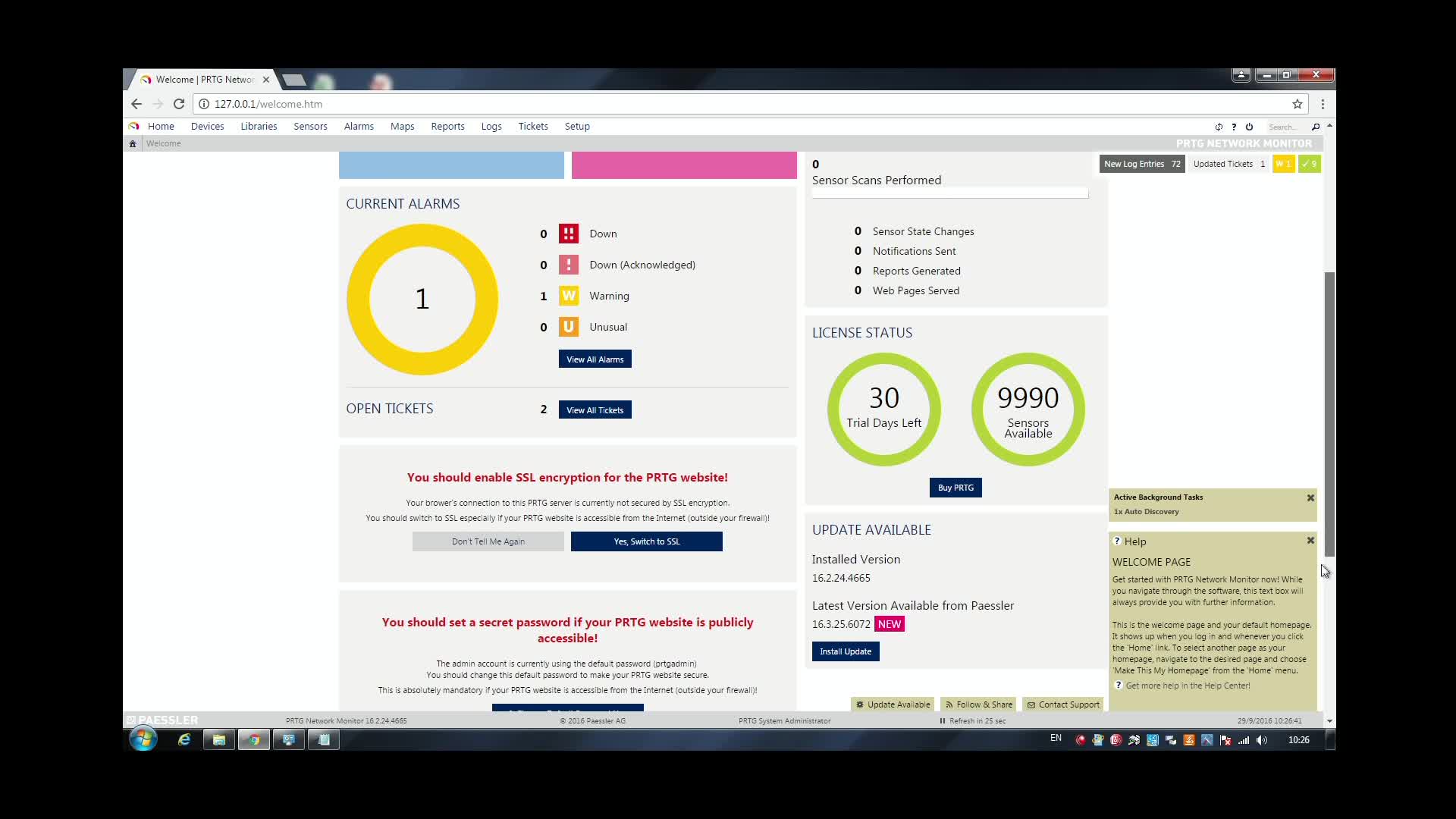
Task: Close the Help box
Action: pyautogui.click(x=1310, y=541)
